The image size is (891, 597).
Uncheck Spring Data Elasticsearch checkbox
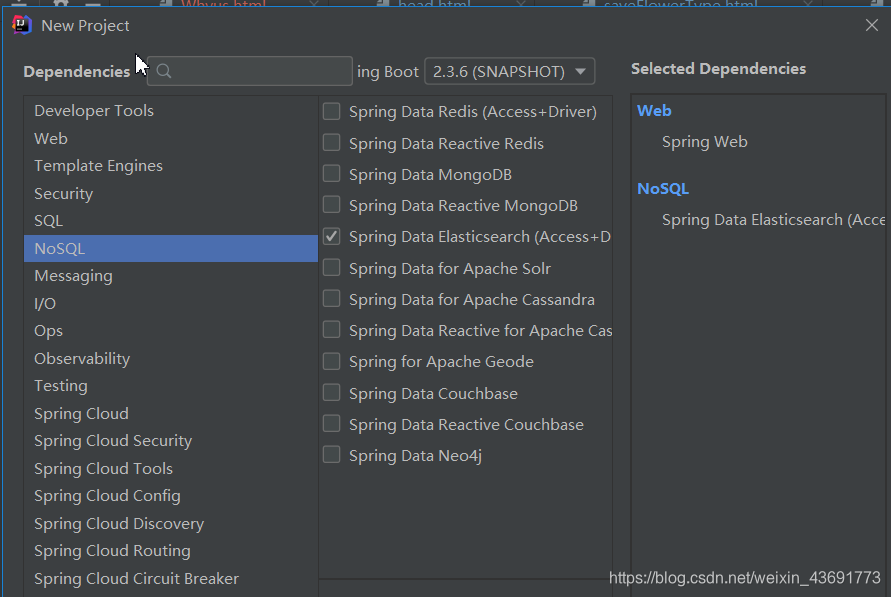tap(332, 236)
